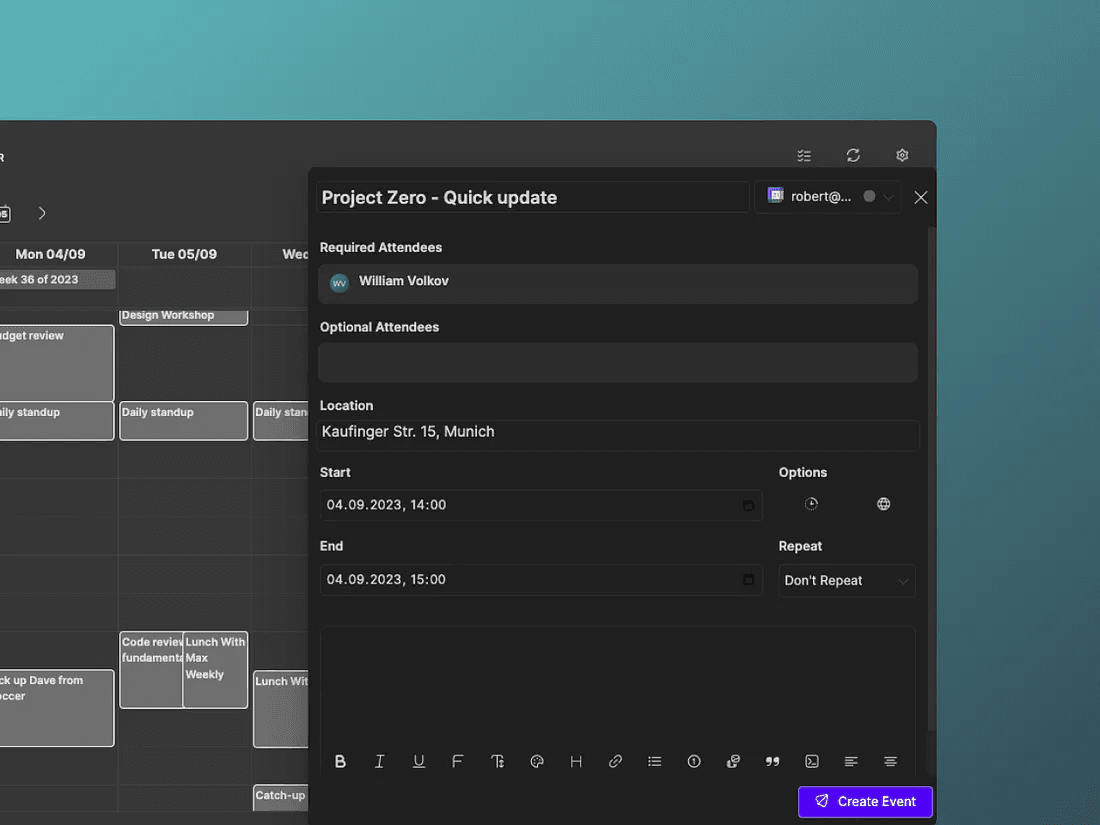The width and height of the screenshot is (1100, 825).
Task: Open the text color palette icon
Action: point(537,761)
